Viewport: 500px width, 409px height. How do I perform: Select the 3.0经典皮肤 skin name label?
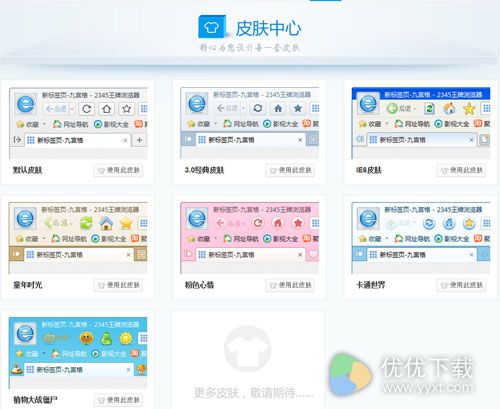point(204,170)
